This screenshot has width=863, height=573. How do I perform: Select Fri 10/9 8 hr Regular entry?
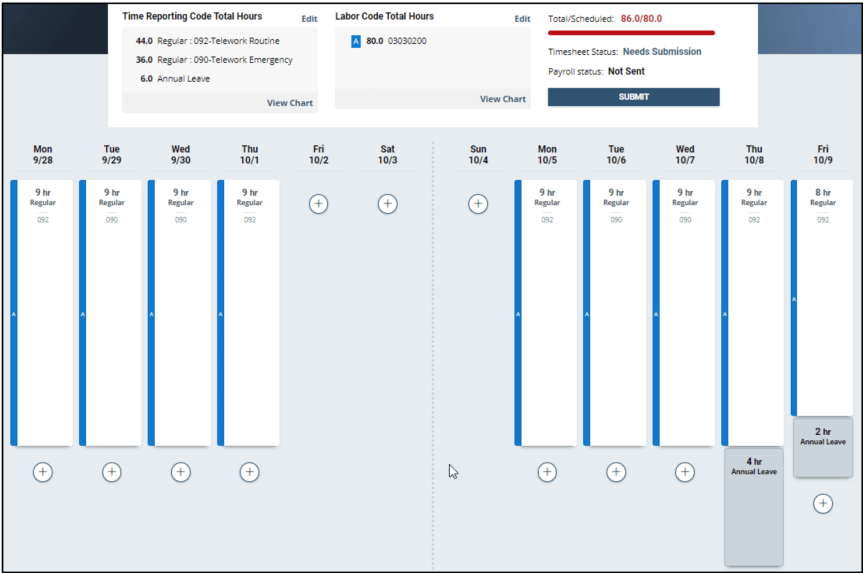822,297
